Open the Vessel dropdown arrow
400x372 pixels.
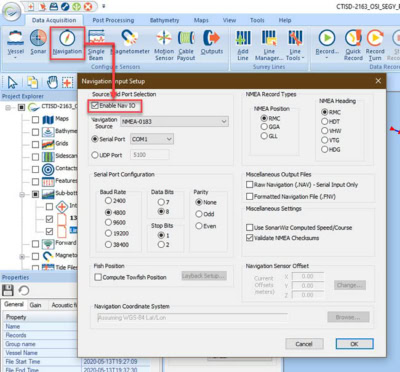point(15,58)
